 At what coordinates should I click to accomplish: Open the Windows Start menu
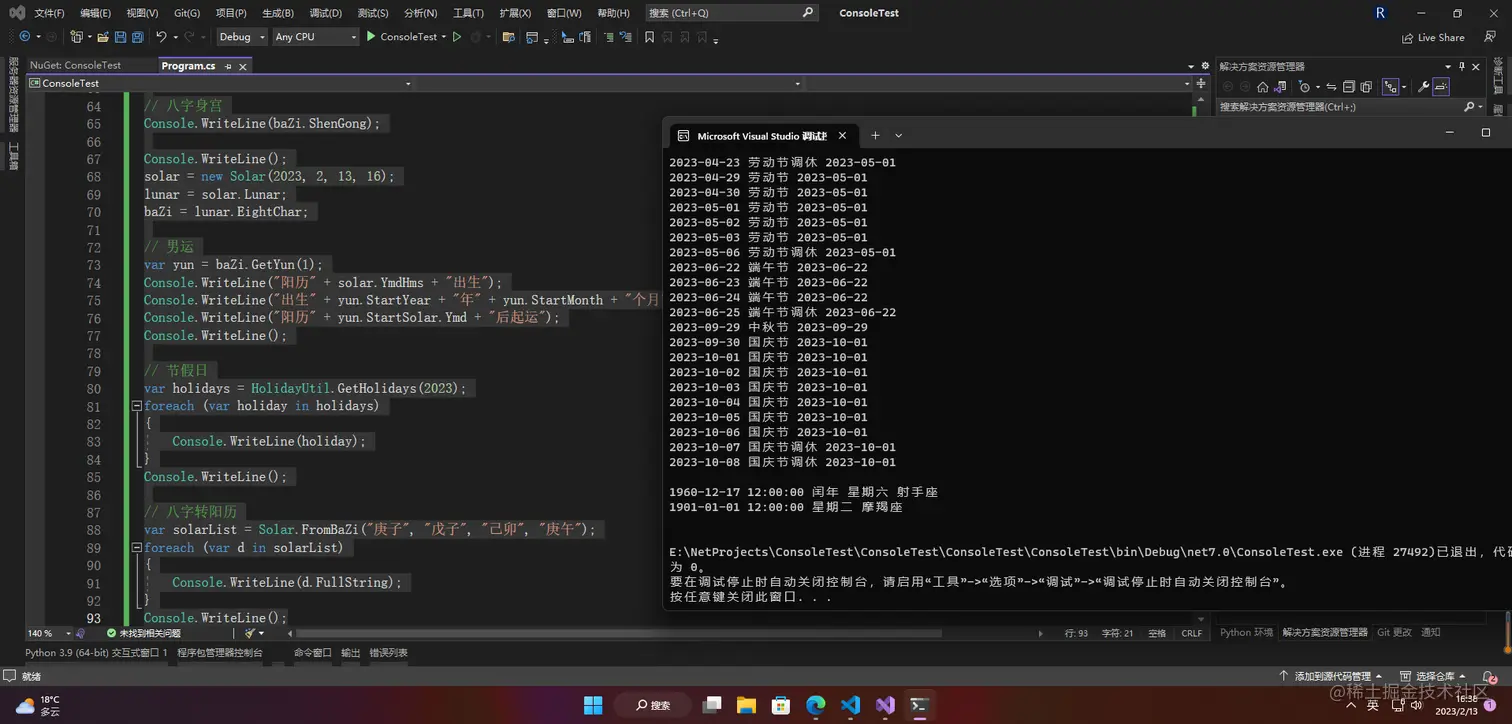[593, 705]
